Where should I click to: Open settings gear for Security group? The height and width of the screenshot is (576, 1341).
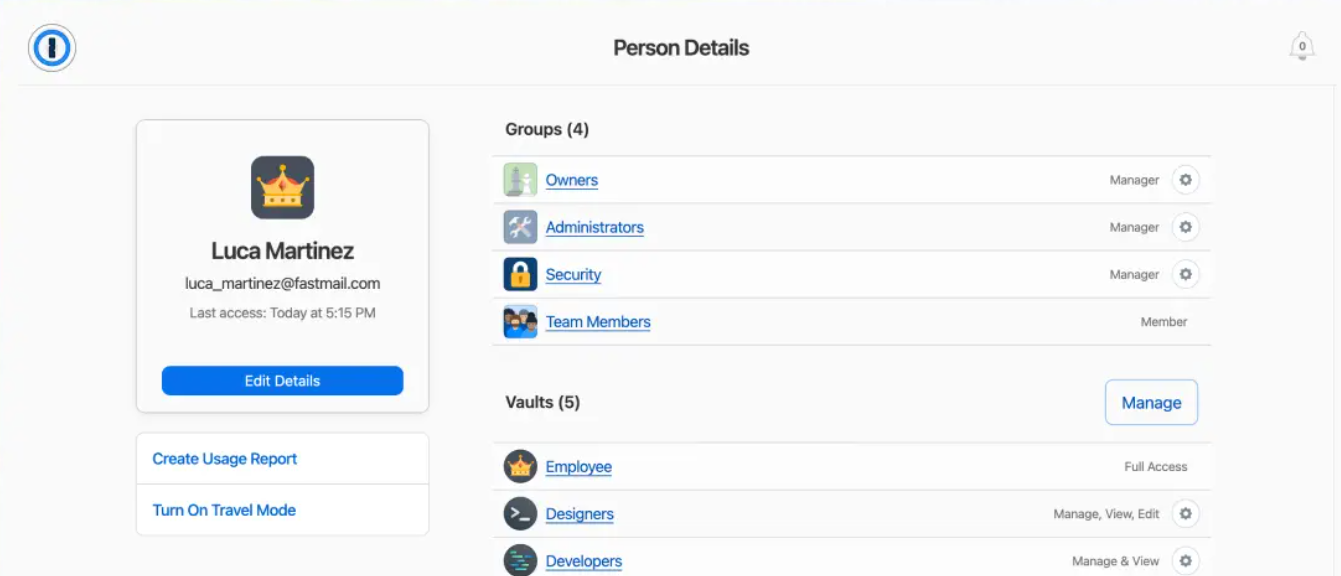tap(1185, 273)
